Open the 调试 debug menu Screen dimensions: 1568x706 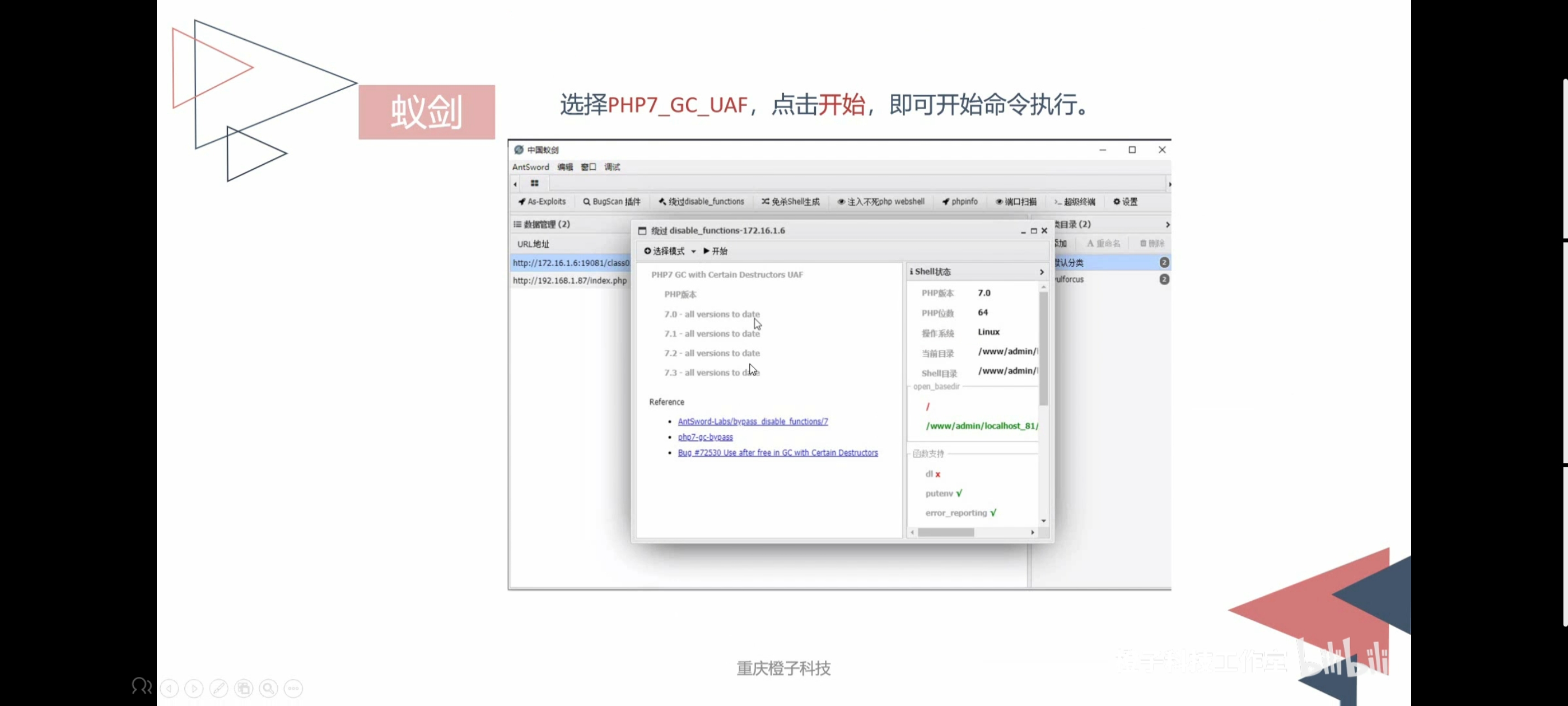coord(611,166)
